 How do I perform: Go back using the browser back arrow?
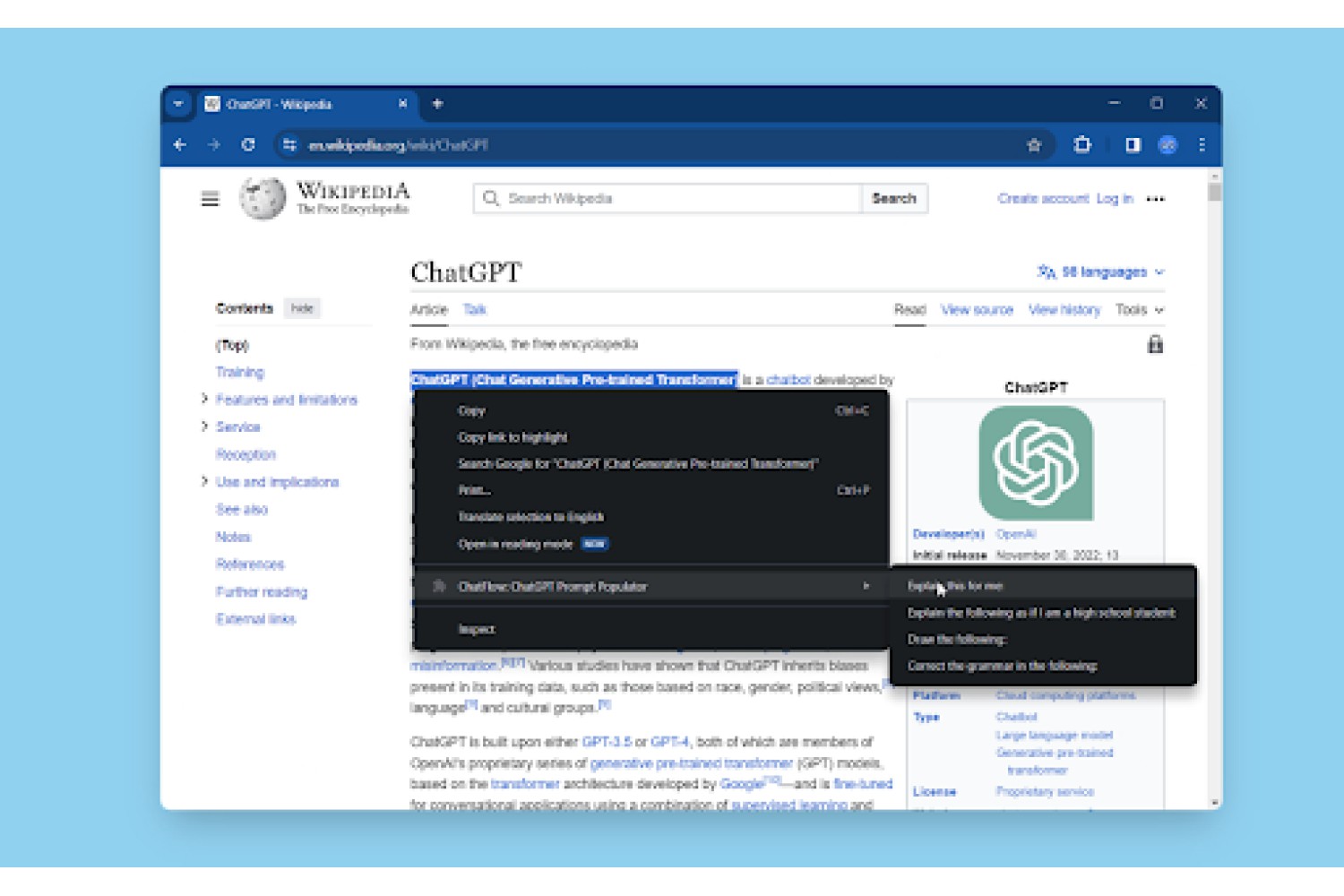click(180, 144)
